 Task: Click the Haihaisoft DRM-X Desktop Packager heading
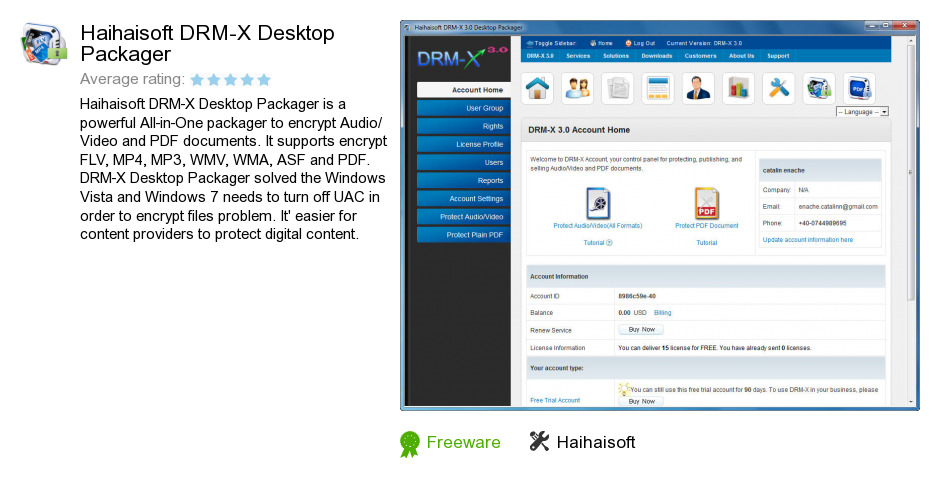click(207, 43)
